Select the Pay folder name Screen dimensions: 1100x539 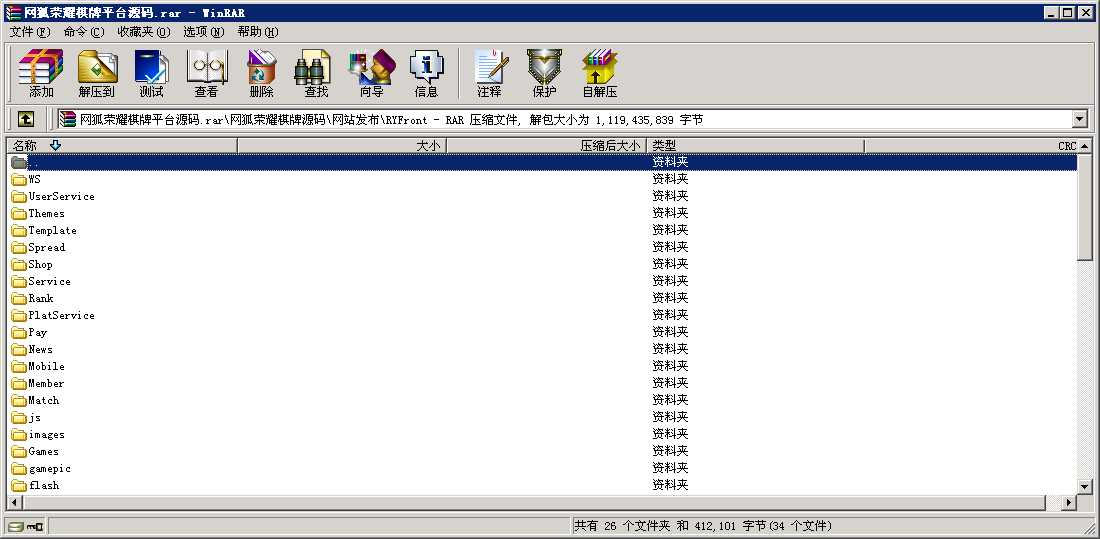38,333
